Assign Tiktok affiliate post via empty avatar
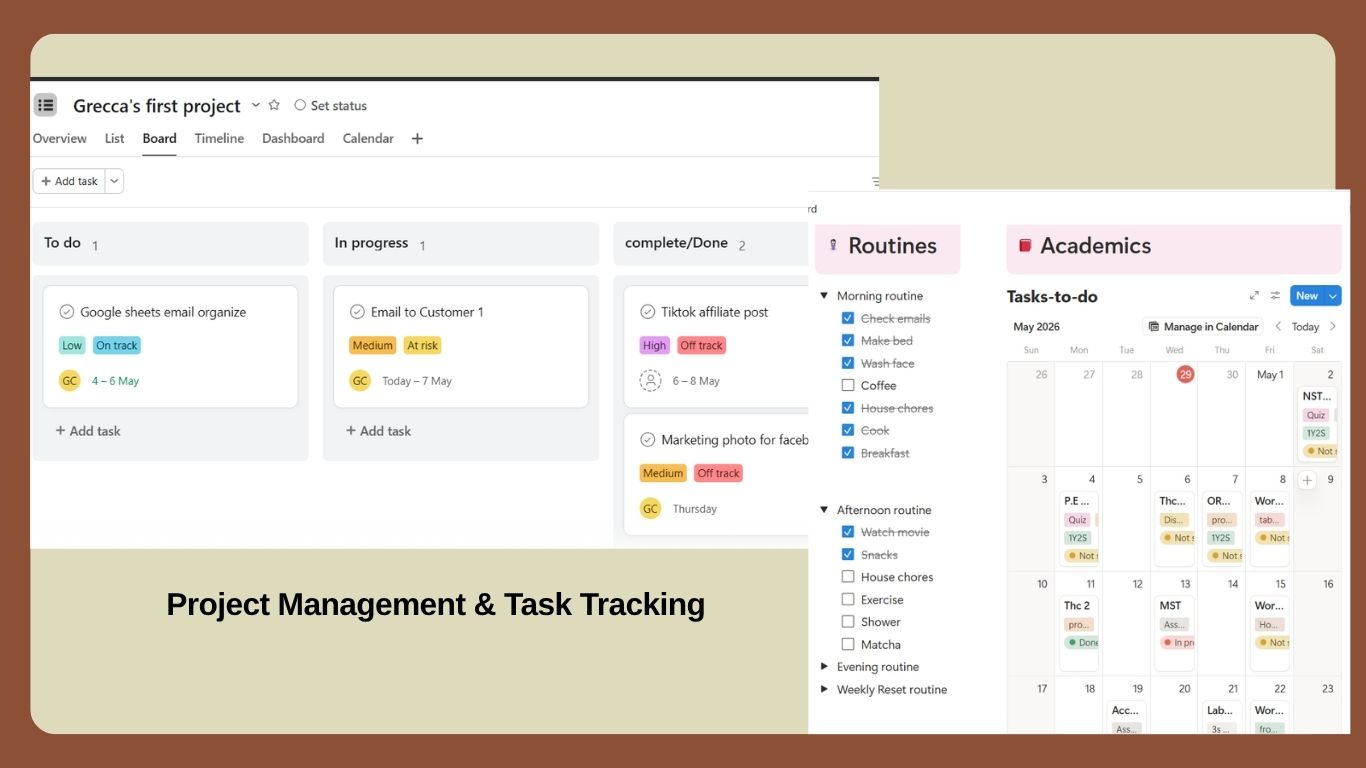Screen dimensions: 1366x768 click(x=650, y=380)
